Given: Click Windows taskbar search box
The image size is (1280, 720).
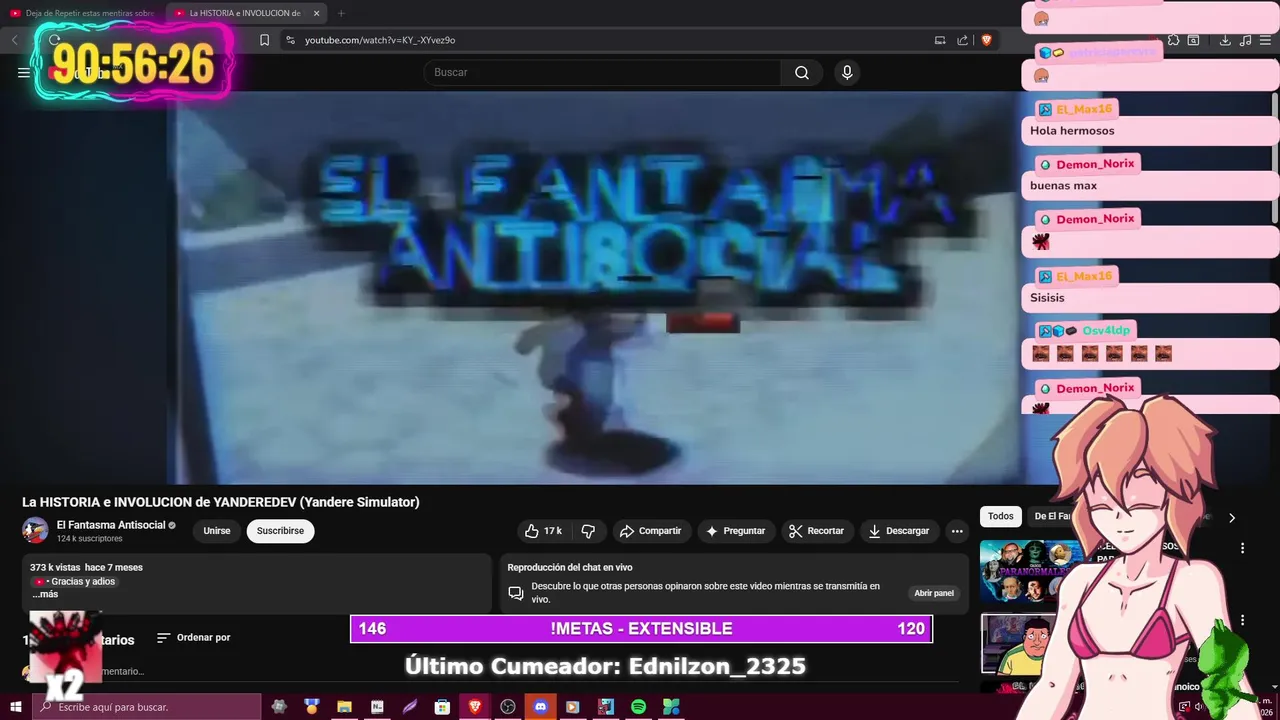Looking at the screenshot, I should (x=147, y=707).
